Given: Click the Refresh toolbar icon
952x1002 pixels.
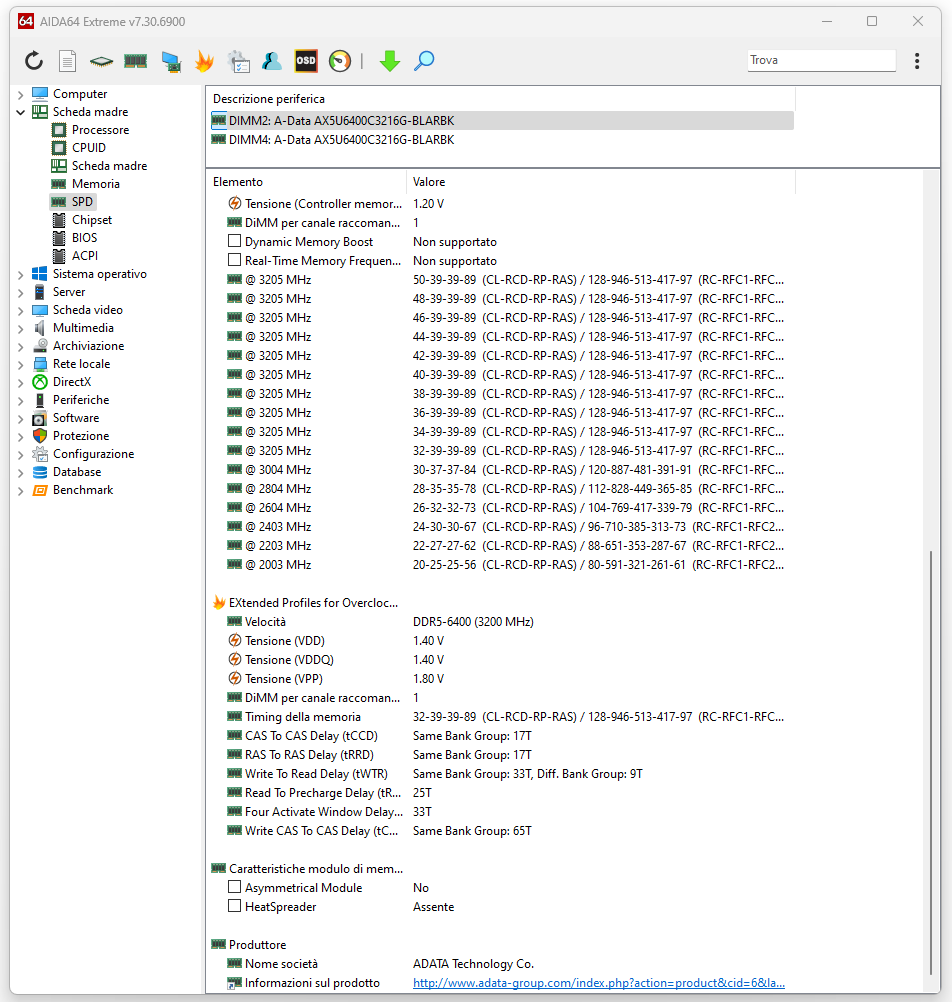Looking at the screenshot, I should click(x=34, y=61).
